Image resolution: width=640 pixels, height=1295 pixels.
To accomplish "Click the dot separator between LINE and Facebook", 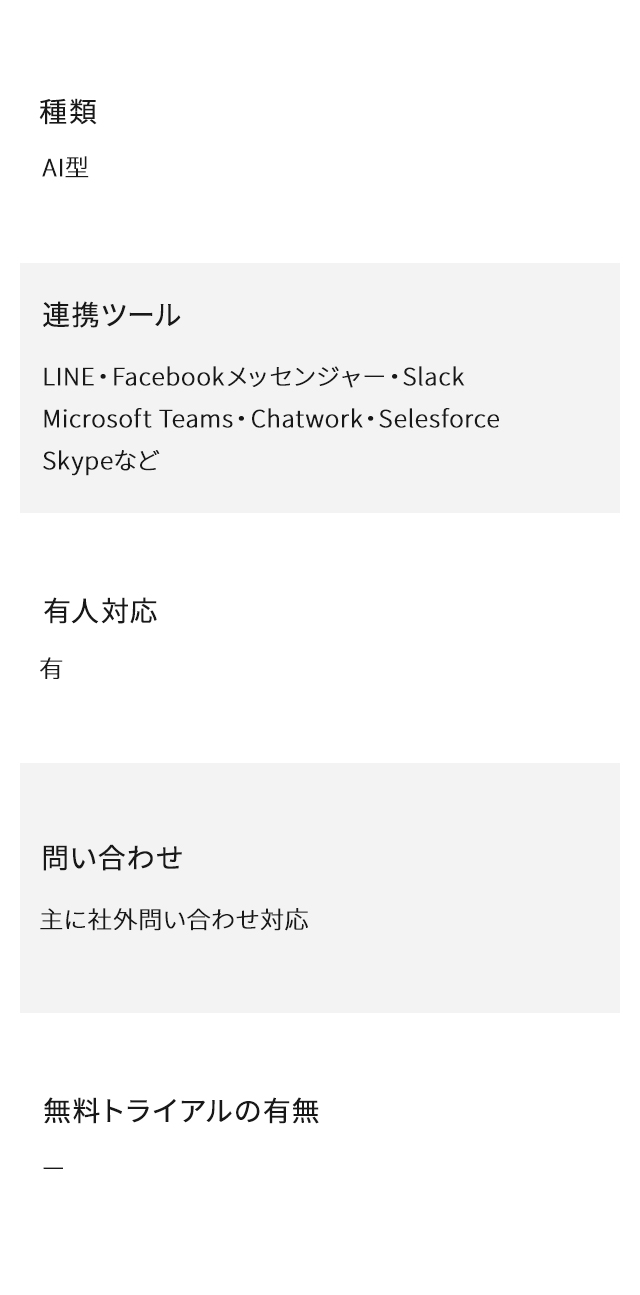I will [102, 378].
